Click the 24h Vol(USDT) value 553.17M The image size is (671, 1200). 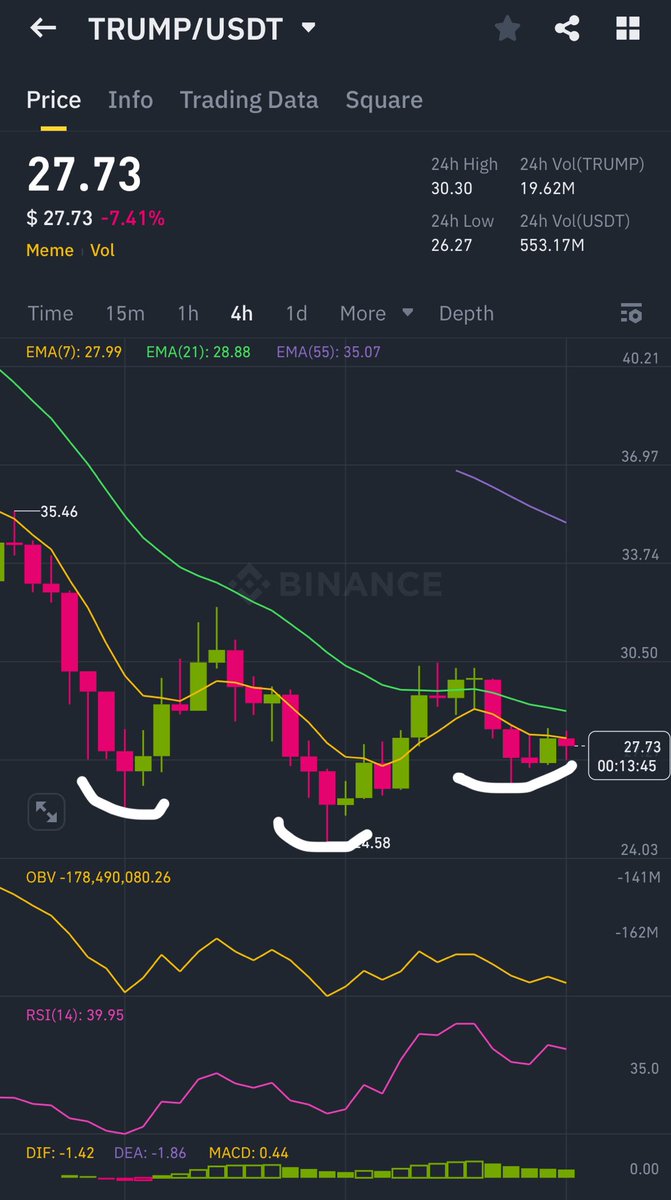point(552,244)
